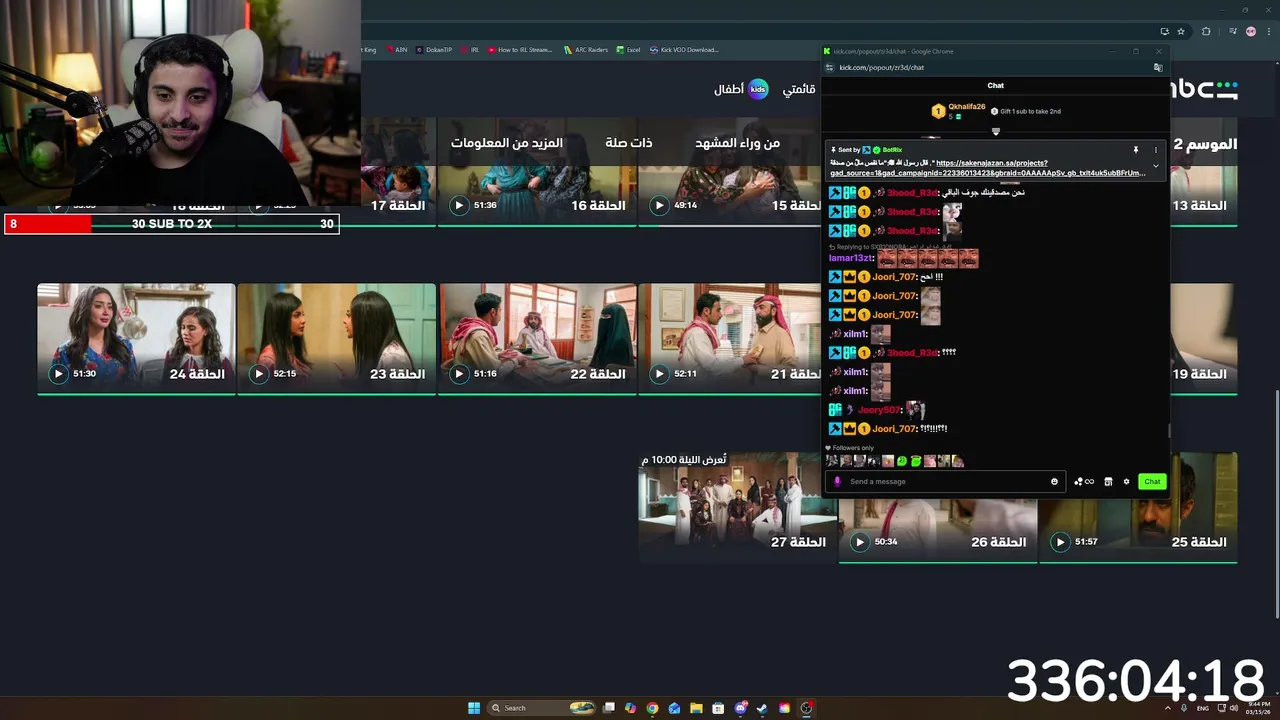Viewport: 1280px width, 720px height.
Task: Open File Explorer from taskbar
Action: pyautogui.click(x=696, y=708)
